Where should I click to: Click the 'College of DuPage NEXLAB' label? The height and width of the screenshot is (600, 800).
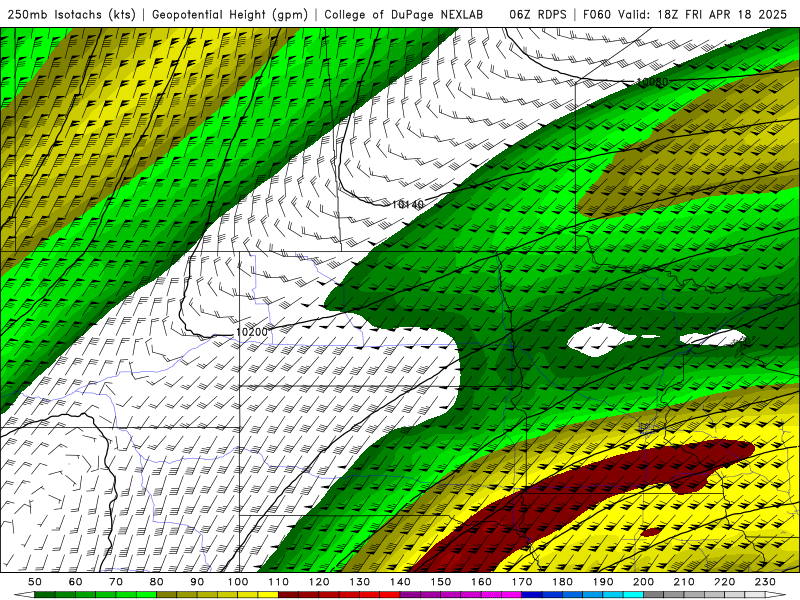click(x=404, y=14)
